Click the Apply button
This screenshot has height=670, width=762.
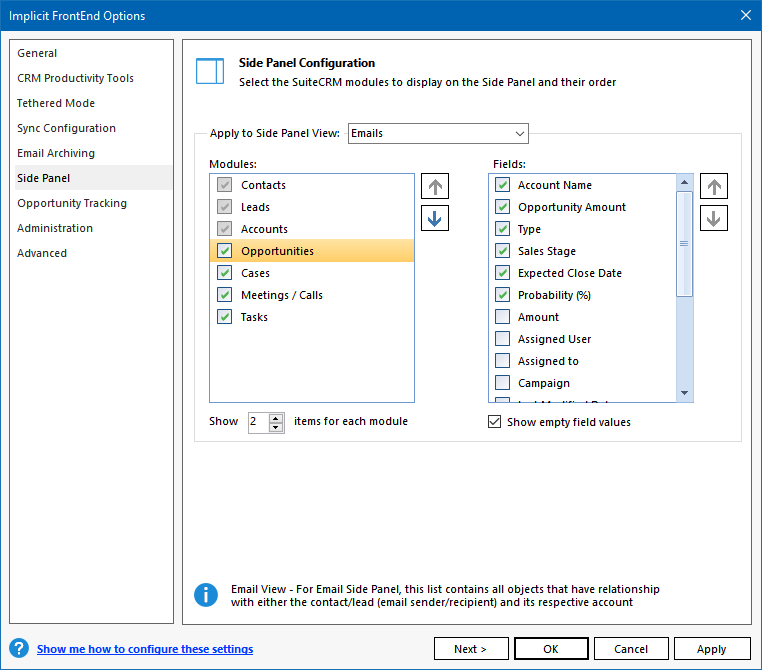coord(711,649)
